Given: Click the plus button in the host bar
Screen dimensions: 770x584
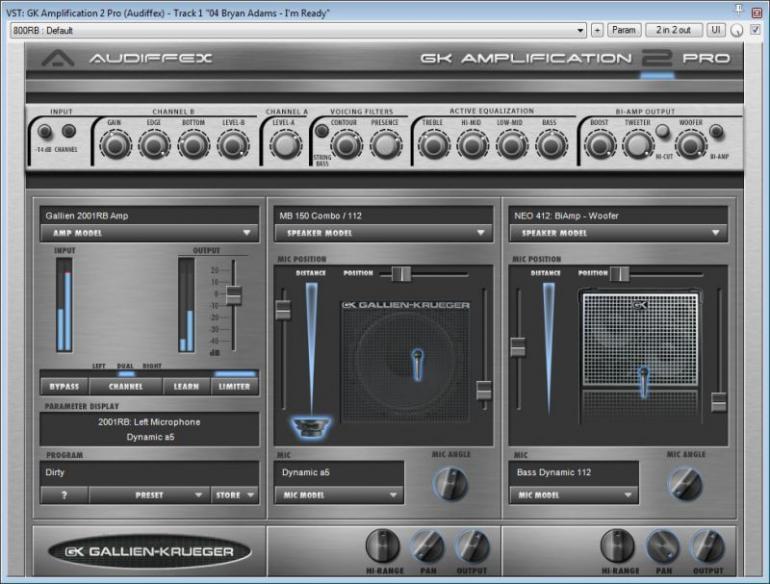Looking at the screenshot, I should [597, 30].
